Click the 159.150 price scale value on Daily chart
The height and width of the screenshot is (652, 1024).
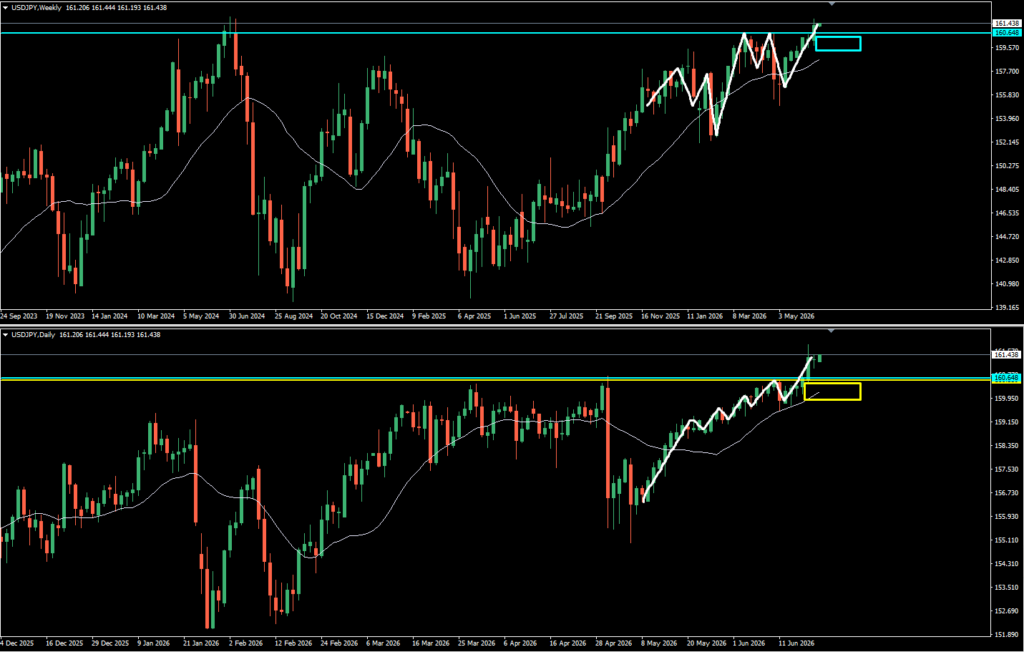point(1006,422)
